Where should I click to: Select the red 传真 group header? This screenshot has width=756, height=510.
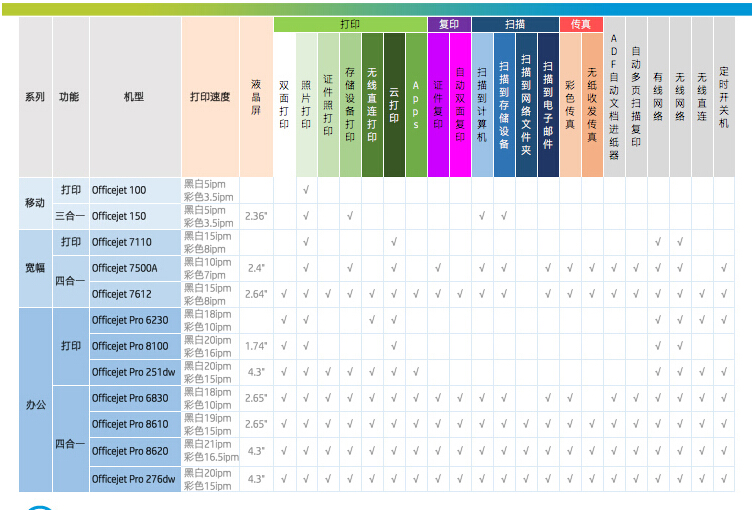point(581,24)
